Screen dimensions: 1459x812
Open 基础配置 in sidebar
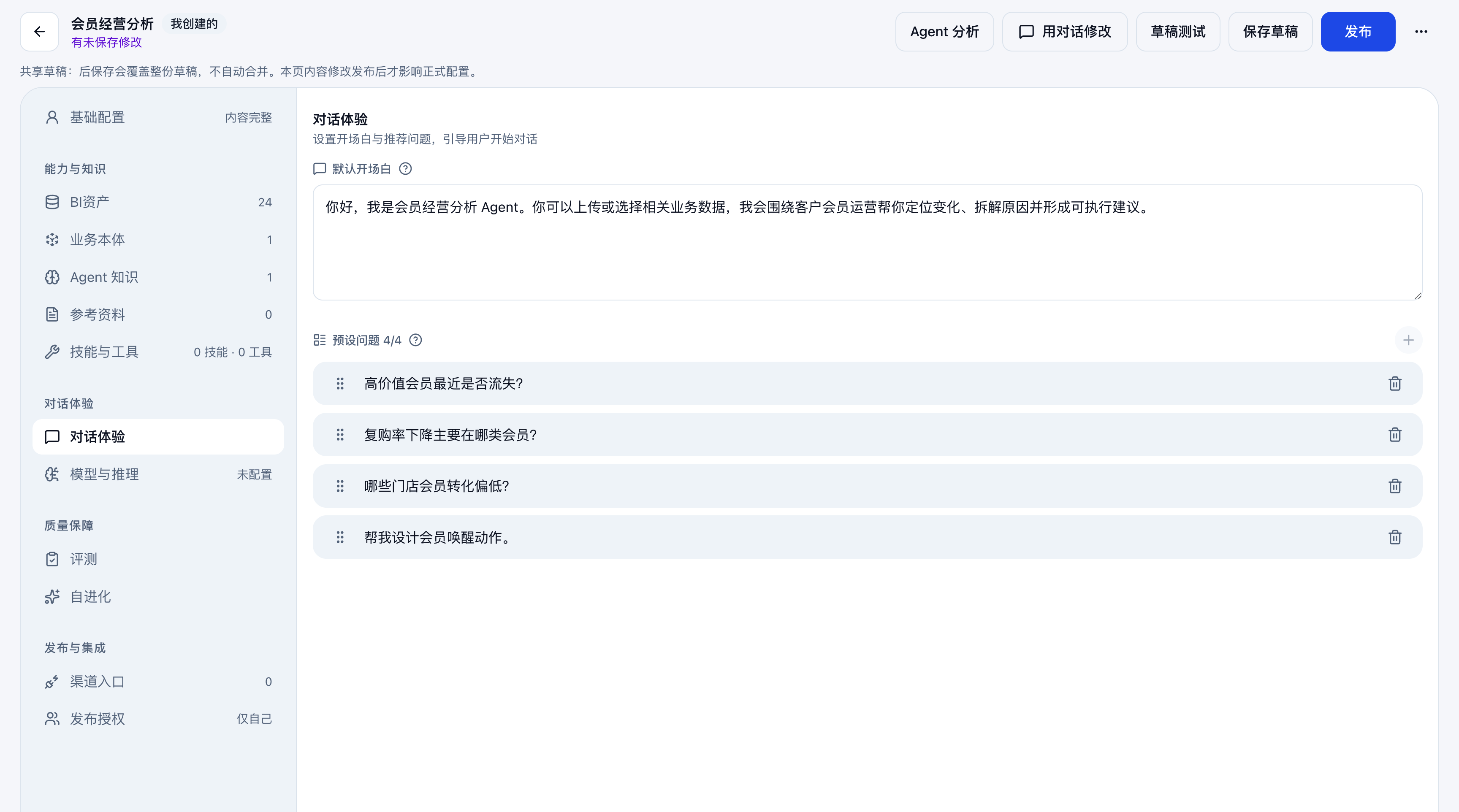158,117
